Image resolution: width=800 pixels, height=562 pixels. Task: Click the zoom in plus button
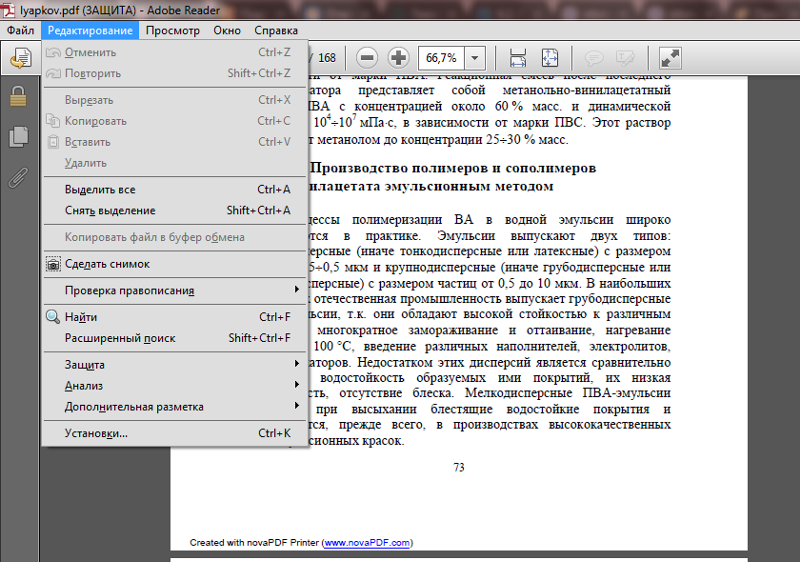click(398, 57)
